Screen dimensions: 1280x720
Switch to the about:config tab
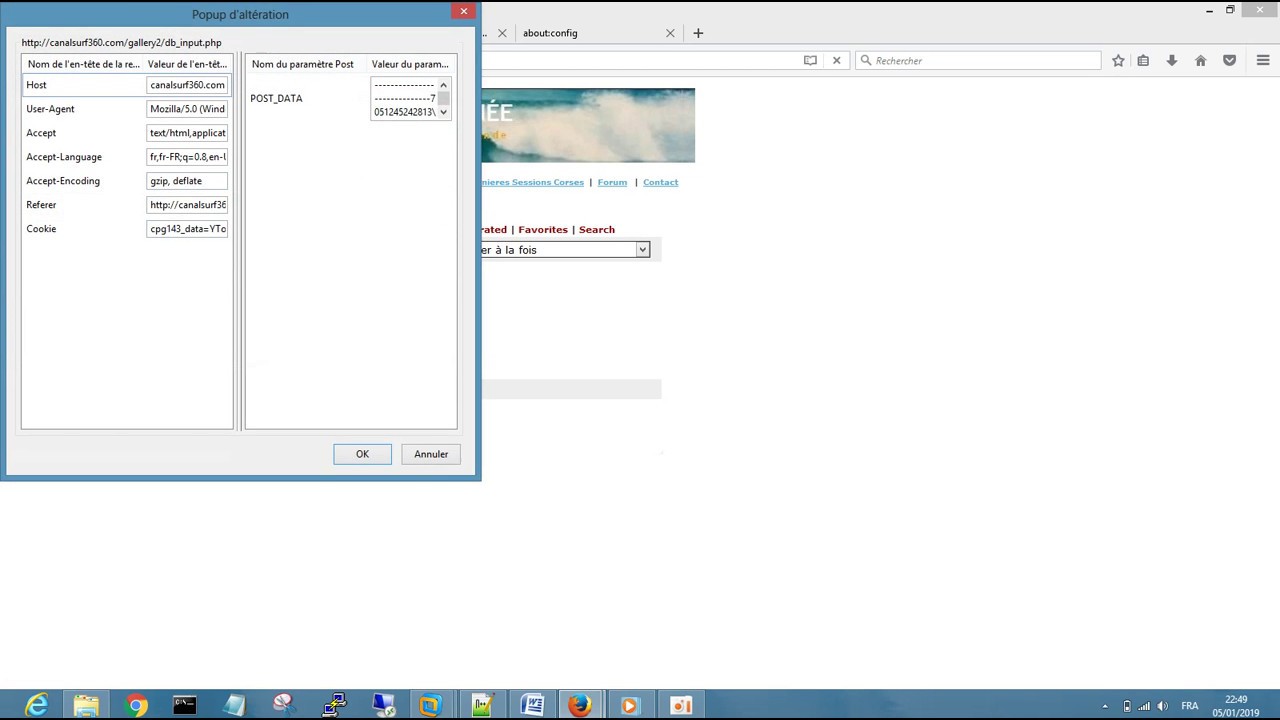[x=550, y=33]
